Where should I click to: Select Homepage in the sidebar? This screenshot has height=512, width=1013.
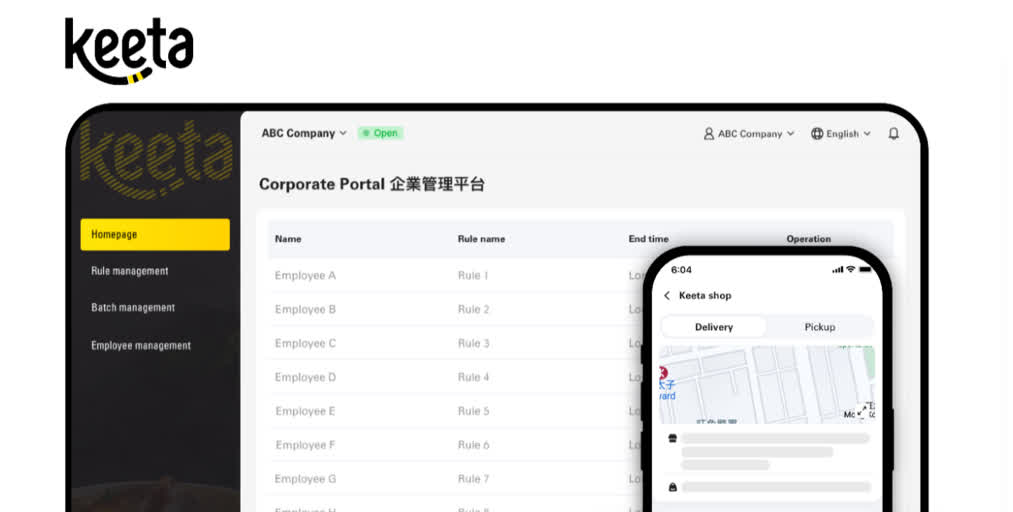coord(155,234)
